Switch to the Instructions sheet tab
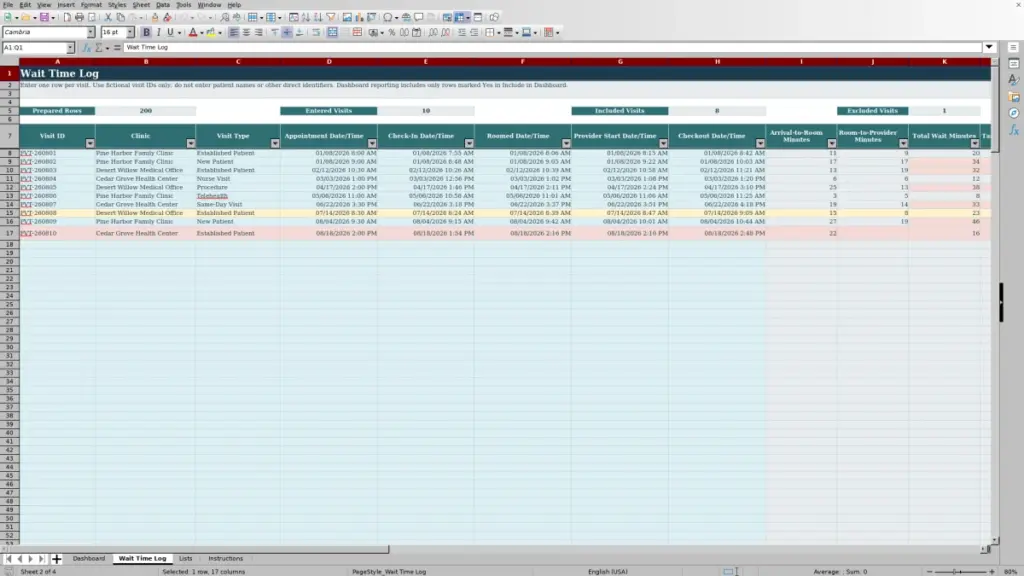This screenshot has width=1024, height=576. coord(225,558)
